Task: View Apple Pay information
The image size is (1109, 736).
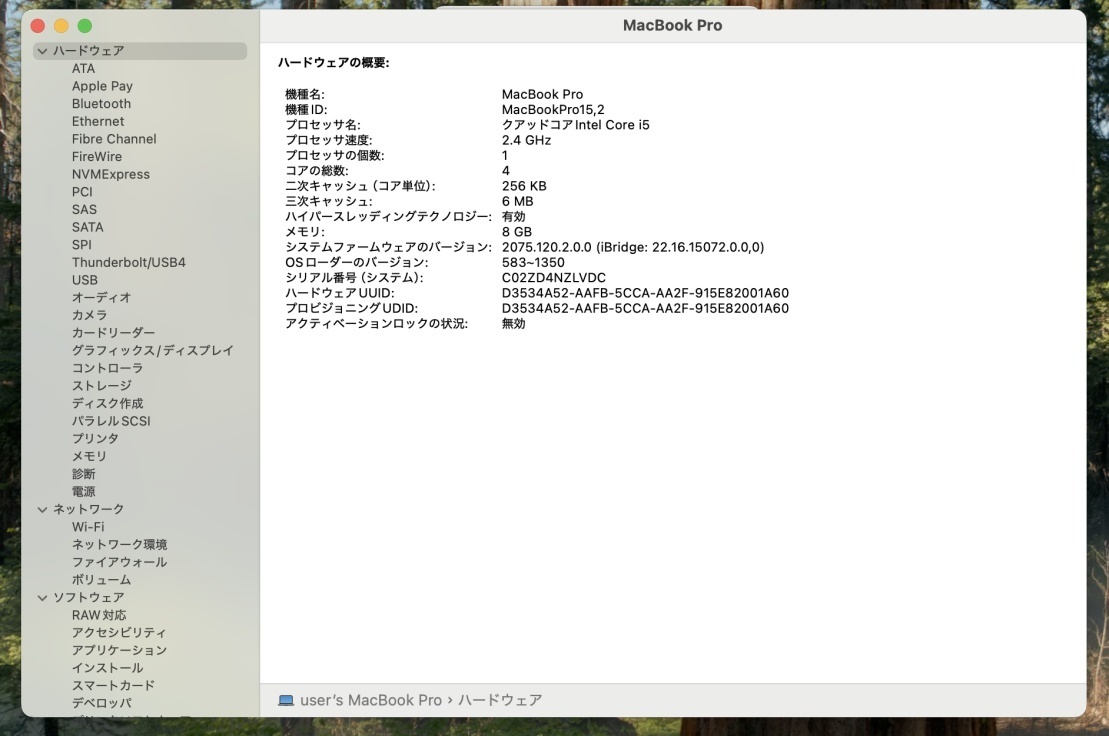Action: tap(101, 85)
